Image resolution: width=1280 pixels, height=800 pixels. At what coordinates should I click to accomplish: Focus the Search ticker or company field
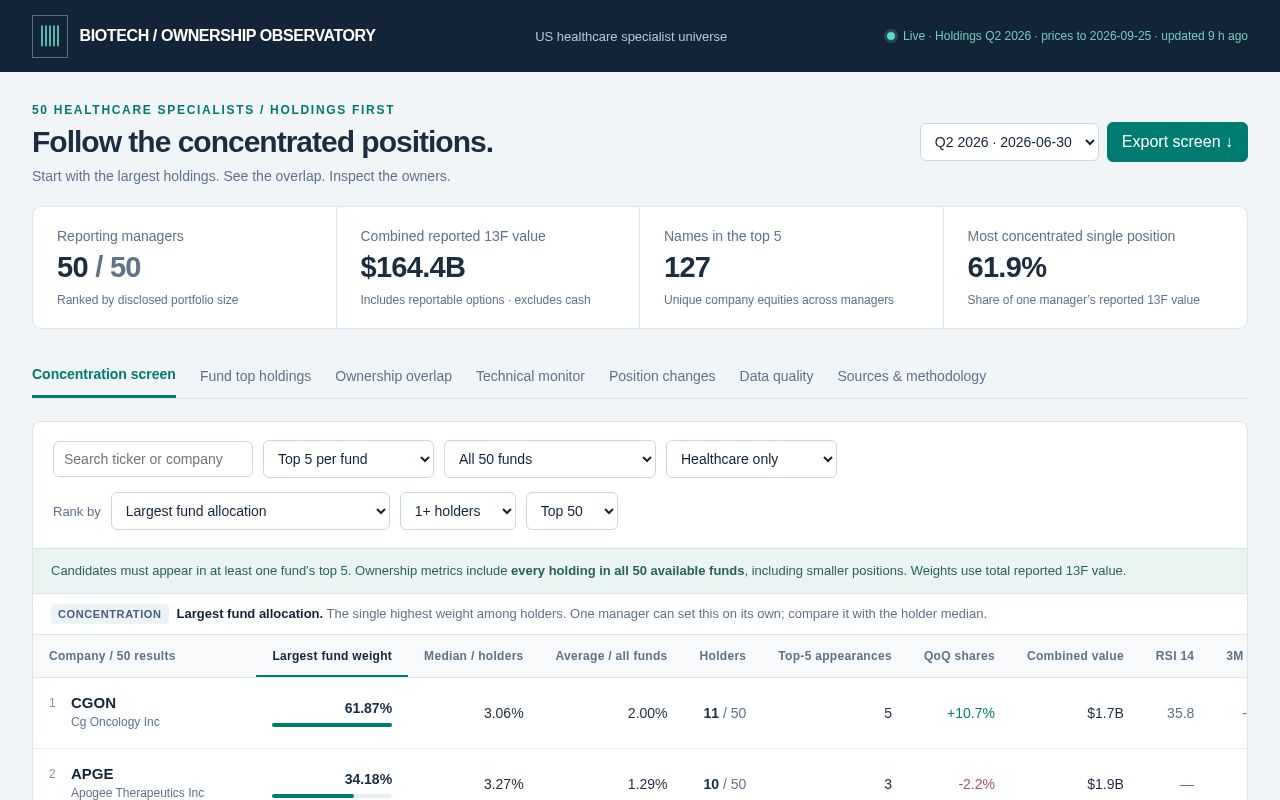(153, 459)
